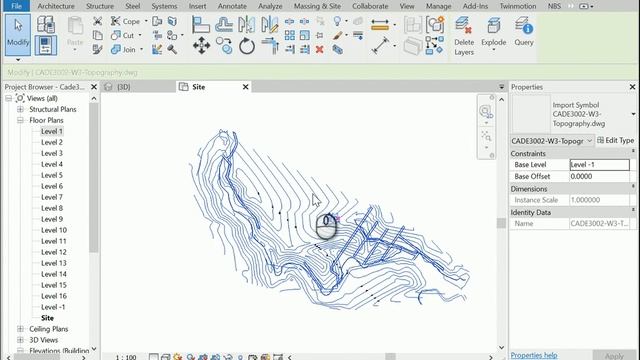Click the Query button
This screenshot has height=360, width=640.
(524, 32)
